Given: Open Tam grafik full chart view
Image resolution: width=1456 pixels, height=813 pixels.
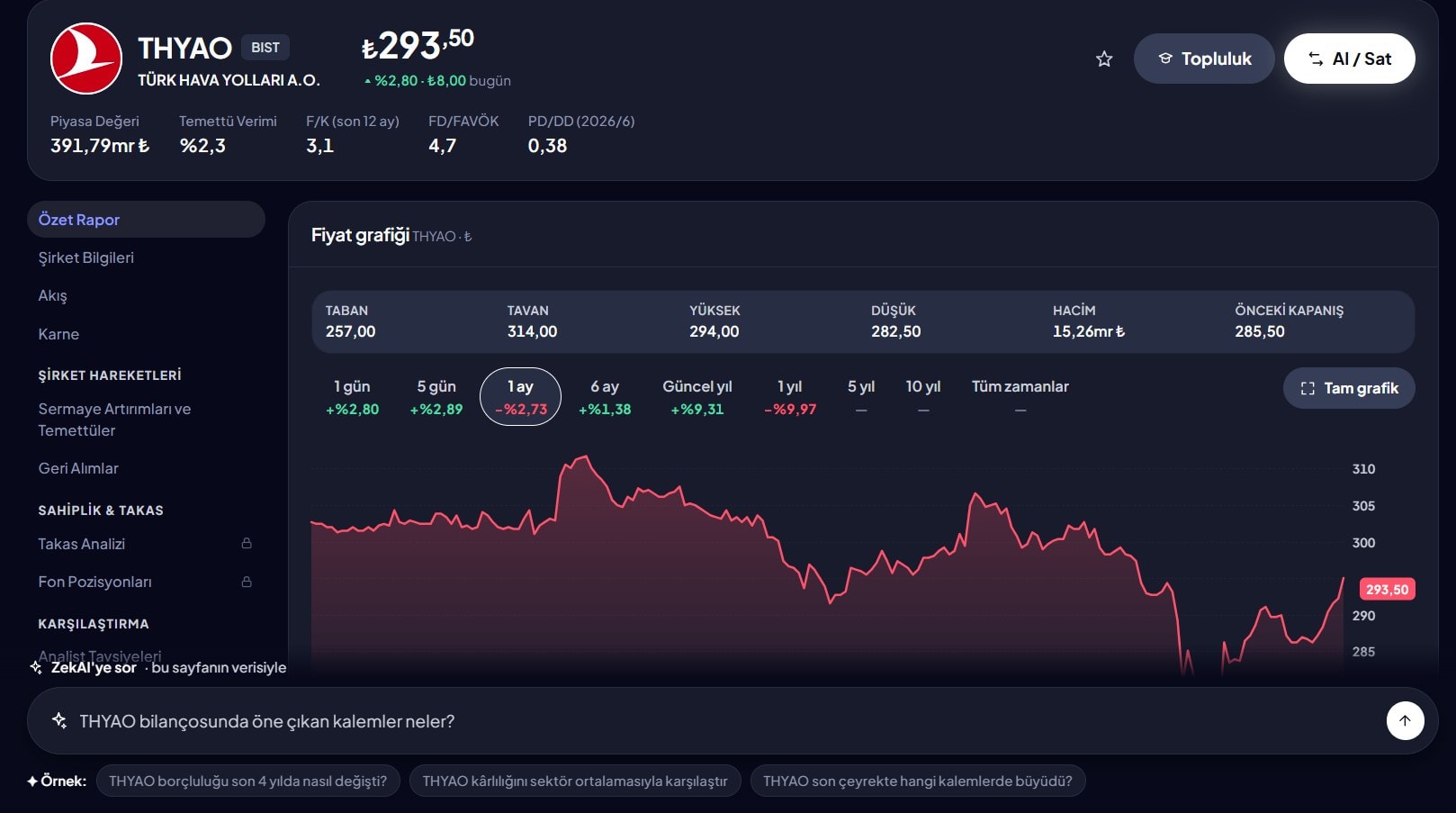Looking at the screenshot, I should click(x=1349, y=388).
